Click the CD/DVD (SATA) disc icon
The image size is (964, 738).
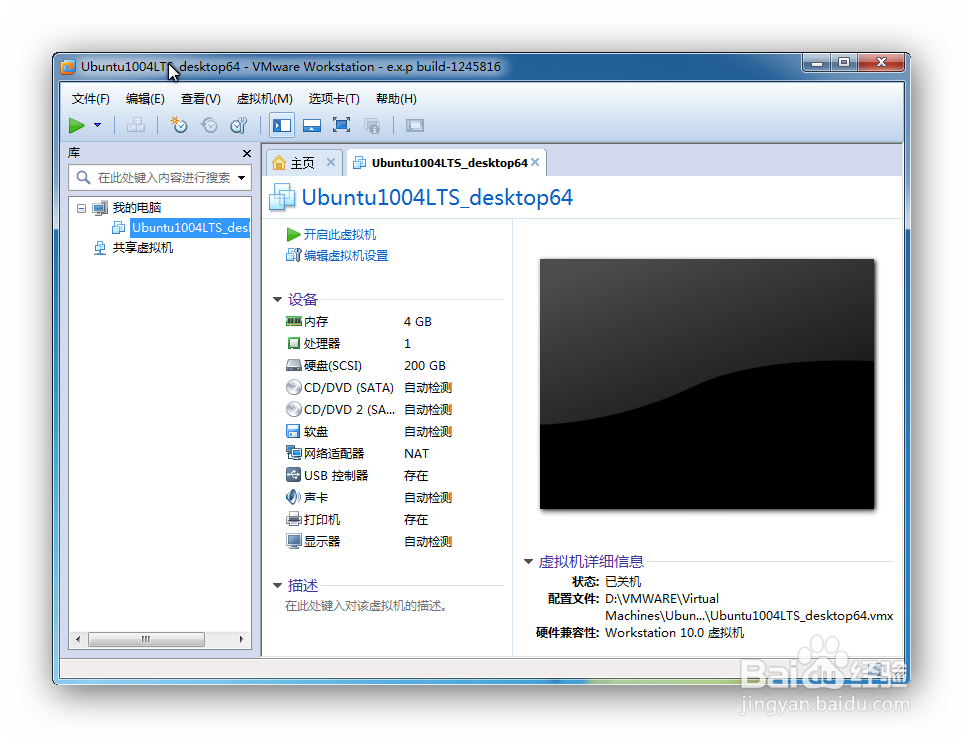click(294, 387)
